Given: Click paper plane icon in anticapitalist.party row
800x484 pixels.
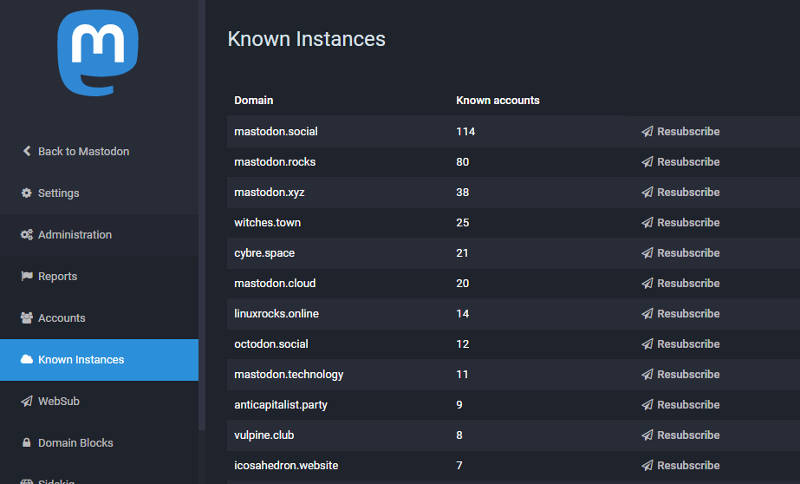Looking at the screenshot, I should tap(647, 404).
